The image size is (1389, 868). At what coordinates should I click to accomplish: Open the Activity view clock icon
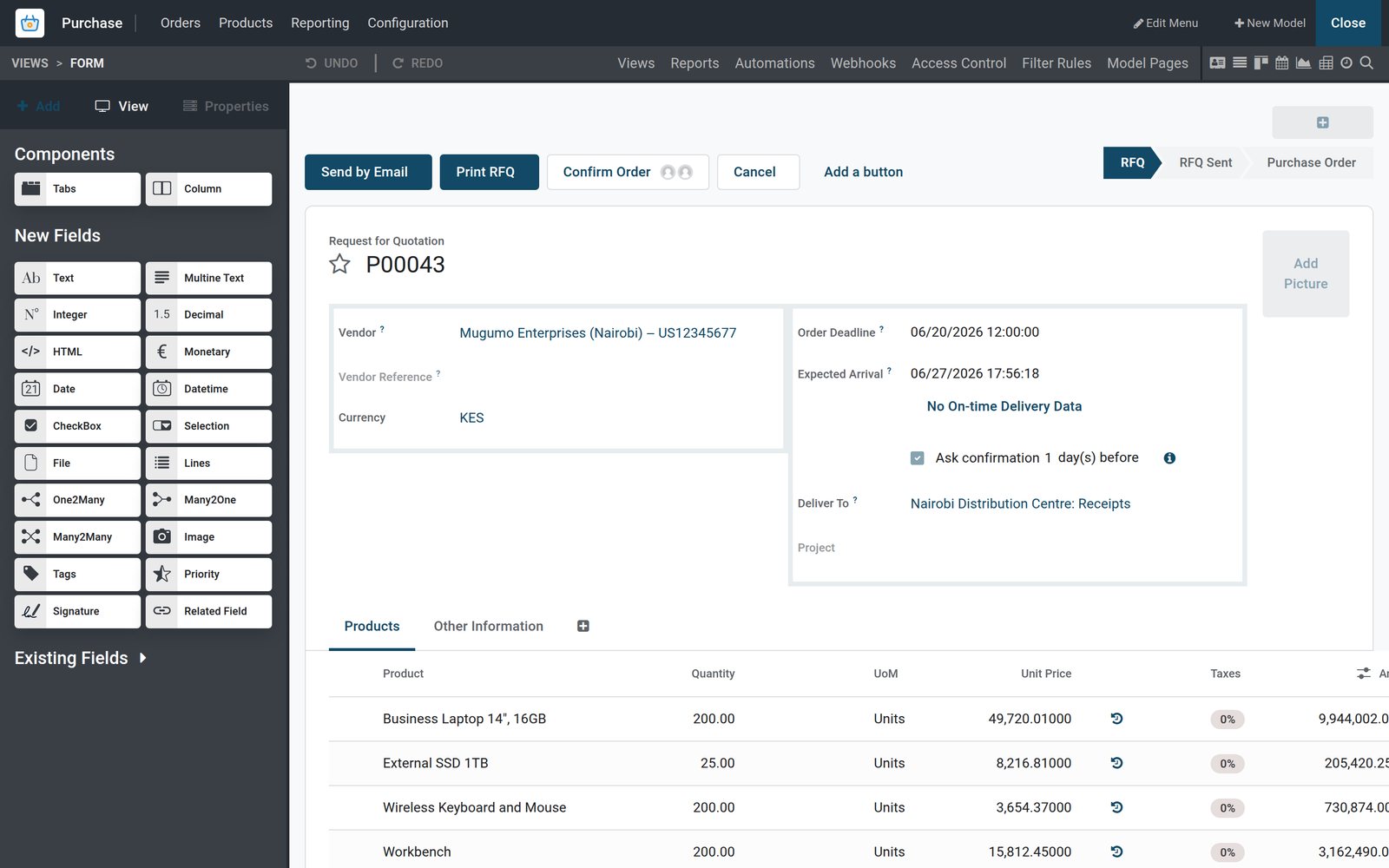(1346, 62)
